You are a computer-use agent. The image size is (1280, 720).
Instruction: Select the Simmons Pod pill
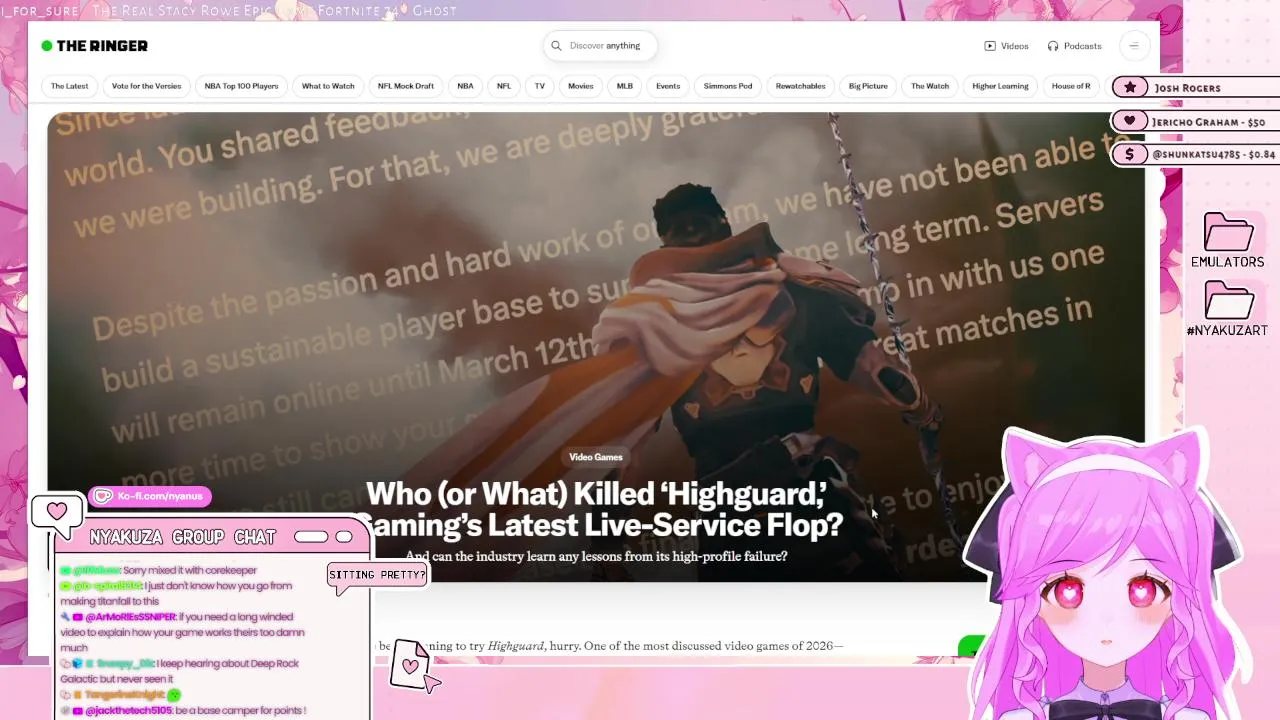pyautogui.click(x=728, y=86)
